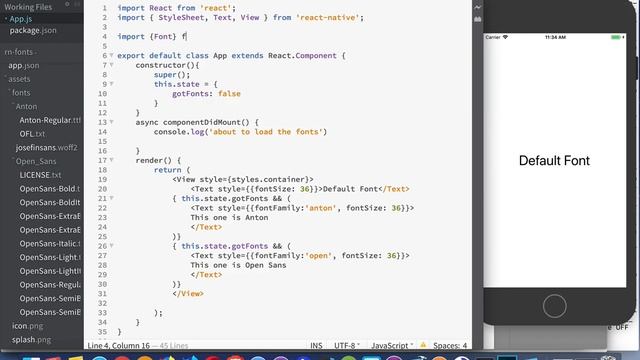
Task: Click gotFonts: false in code
Action: (x=206, y=93)
